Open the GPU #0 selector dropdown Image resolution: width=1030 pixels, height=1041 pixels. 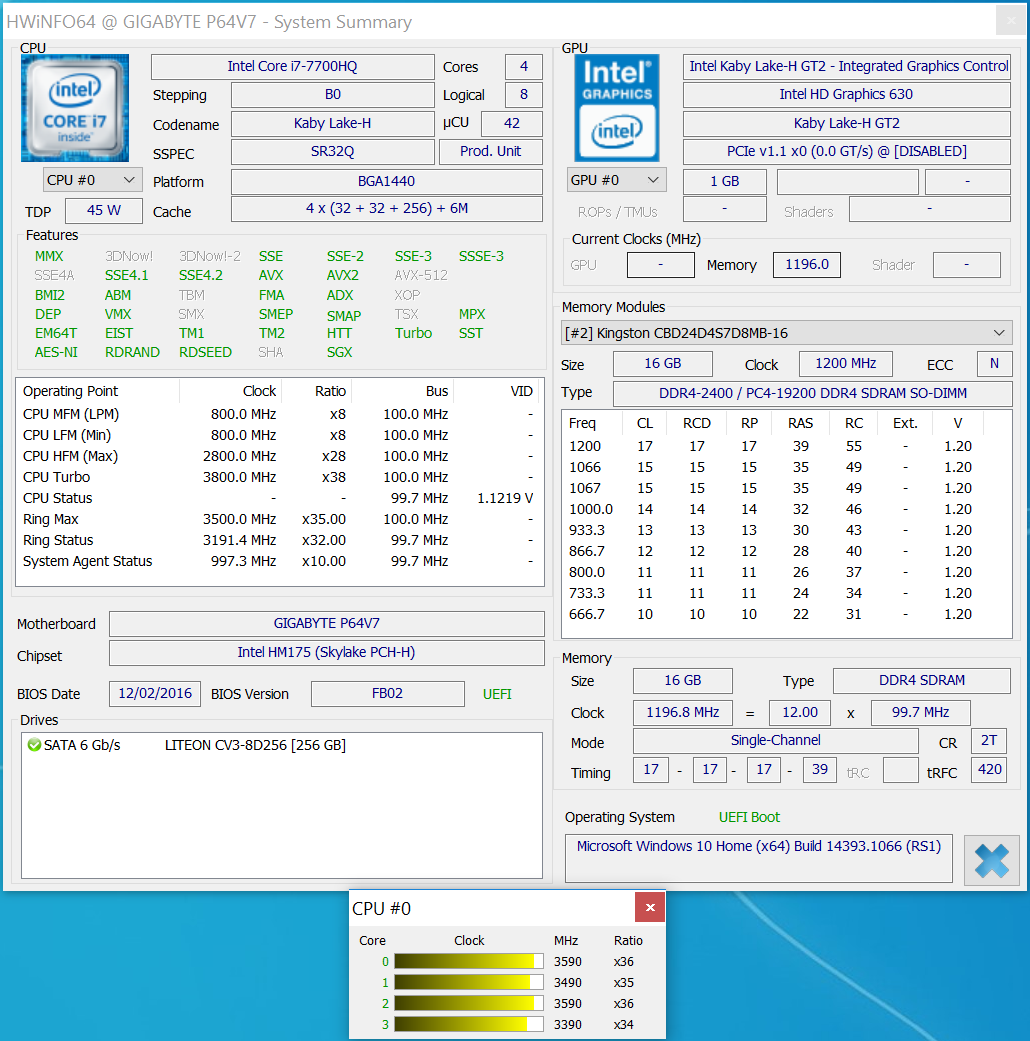616,180
